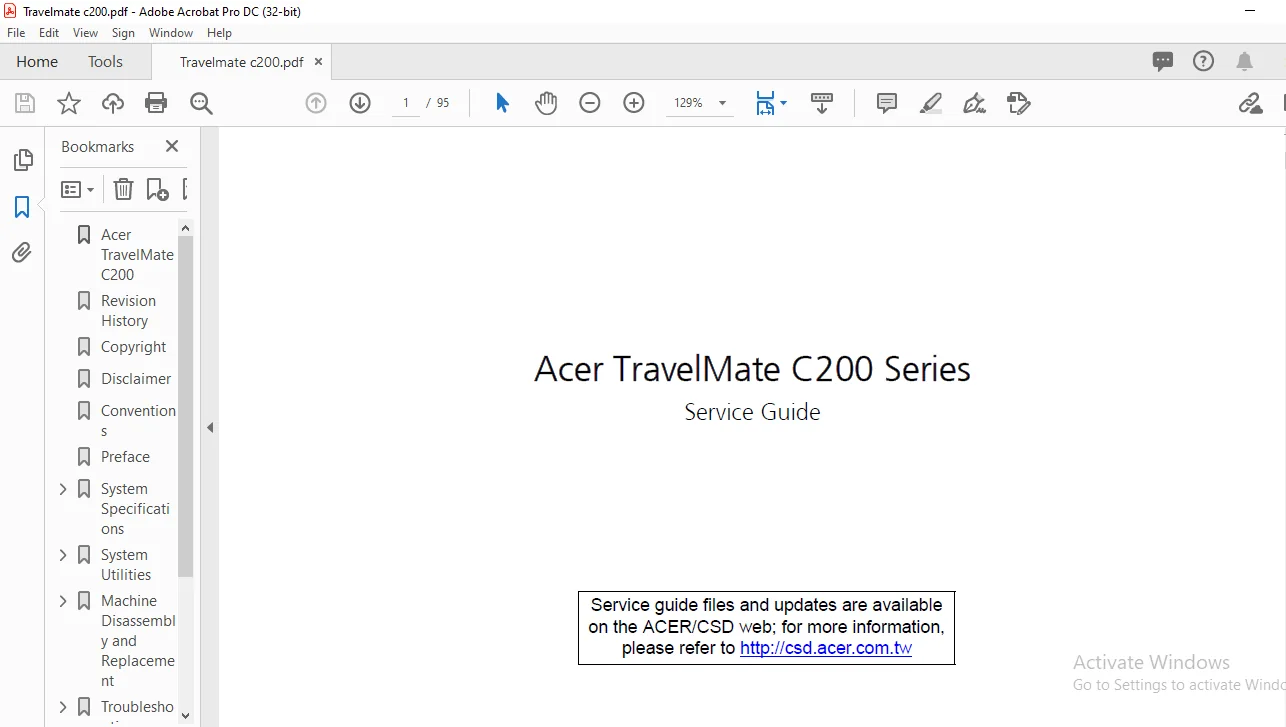
Task: Select the Travelmate c200.pdf document tab
Action: click(241, 62)
